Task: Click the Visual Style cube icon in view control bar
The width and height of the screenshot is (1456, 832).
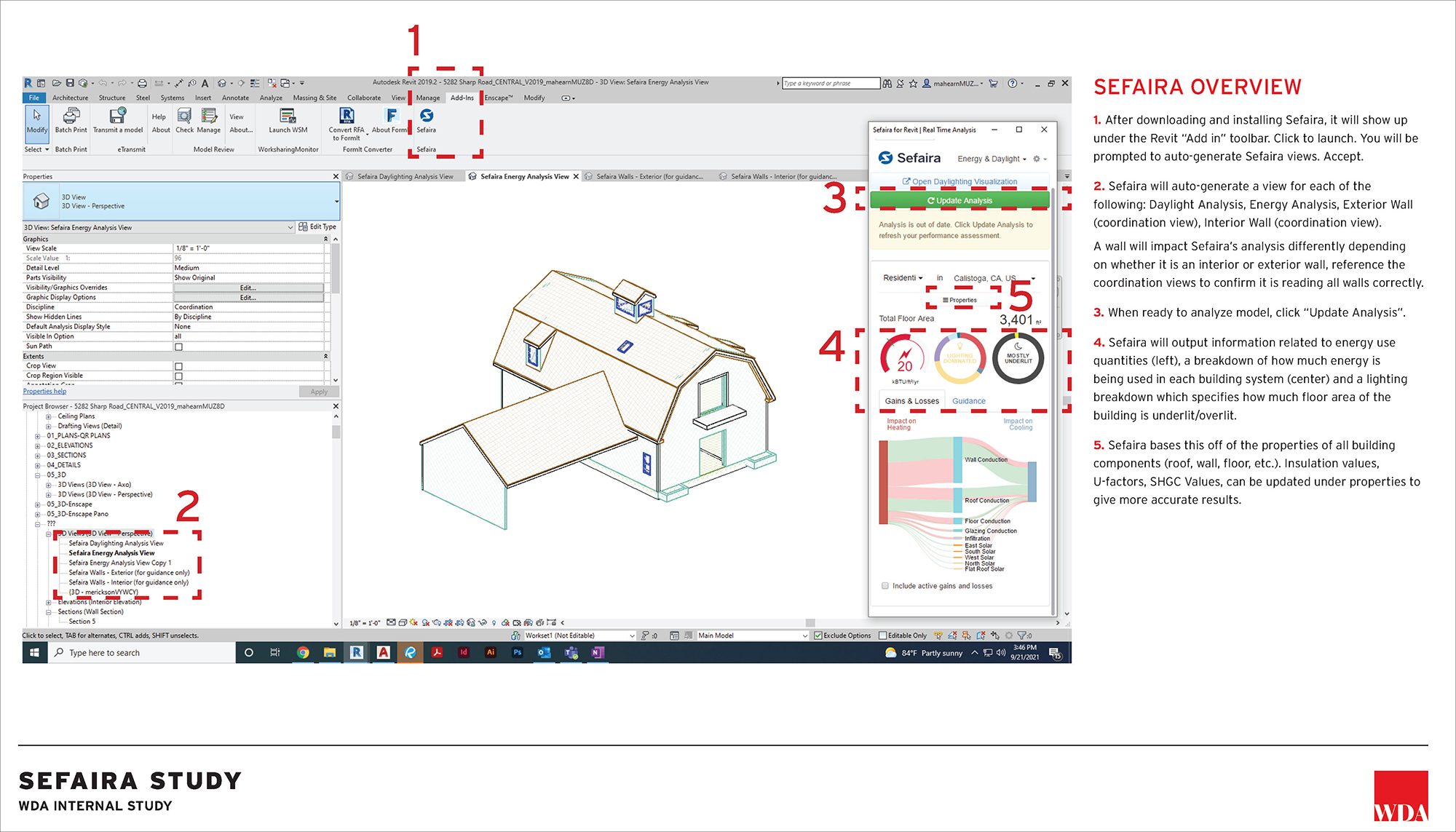Action: [403, 622]
